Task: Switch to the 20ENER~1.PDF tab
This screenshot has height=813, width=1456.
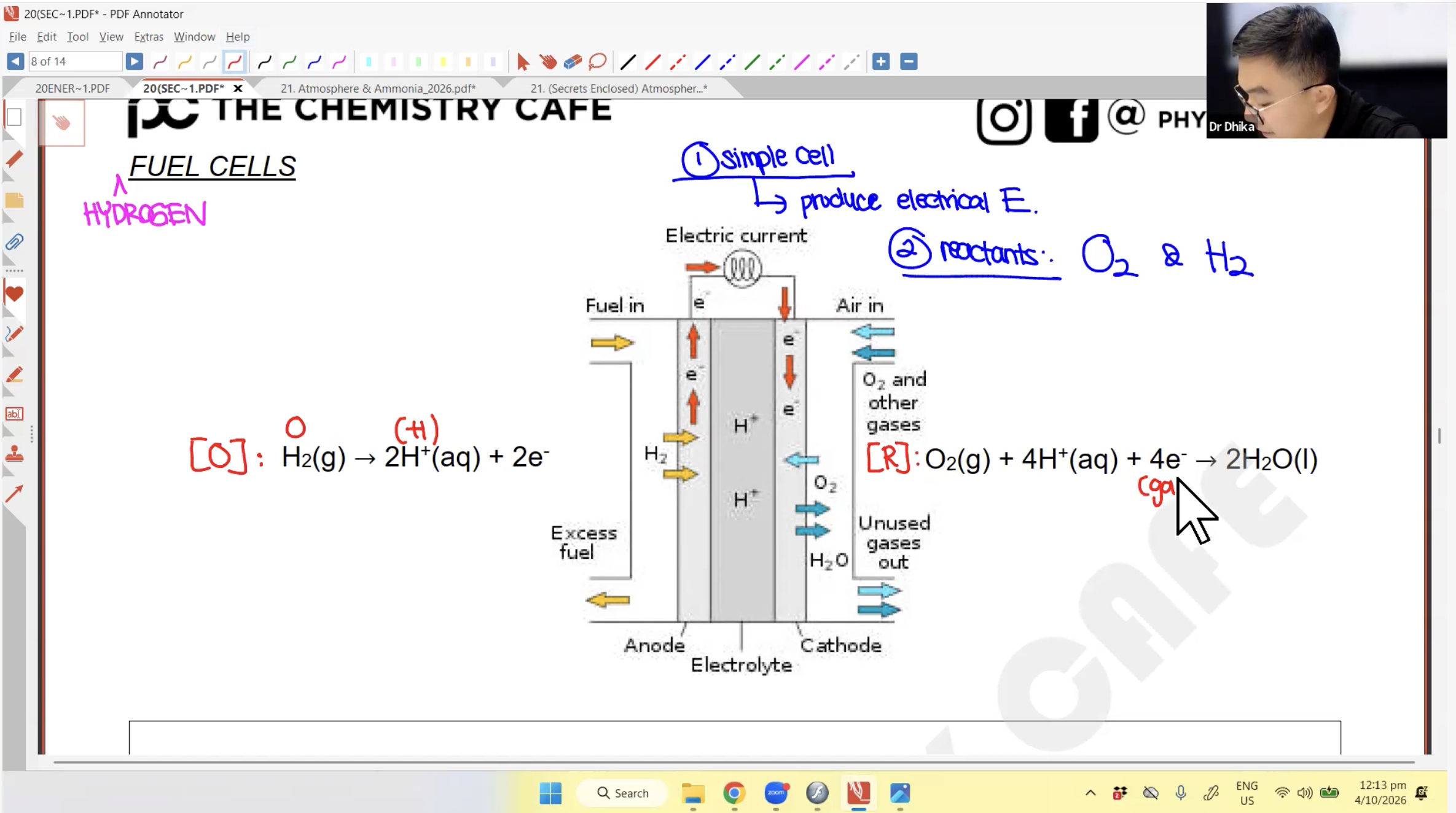Action: click(72, 88)
